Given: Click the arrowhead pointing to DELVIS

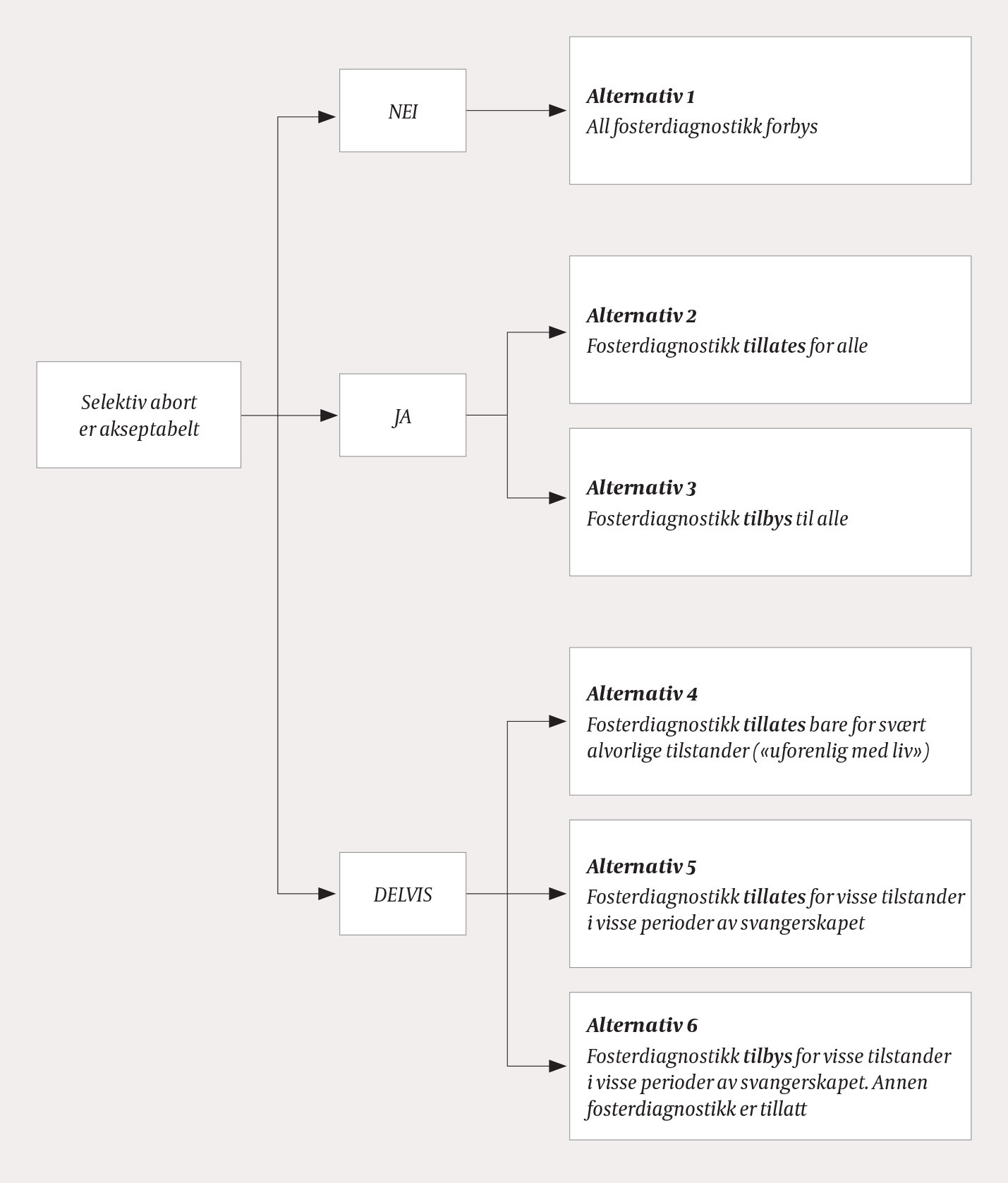Looking at the screenshot, I should tap(327, 894).
